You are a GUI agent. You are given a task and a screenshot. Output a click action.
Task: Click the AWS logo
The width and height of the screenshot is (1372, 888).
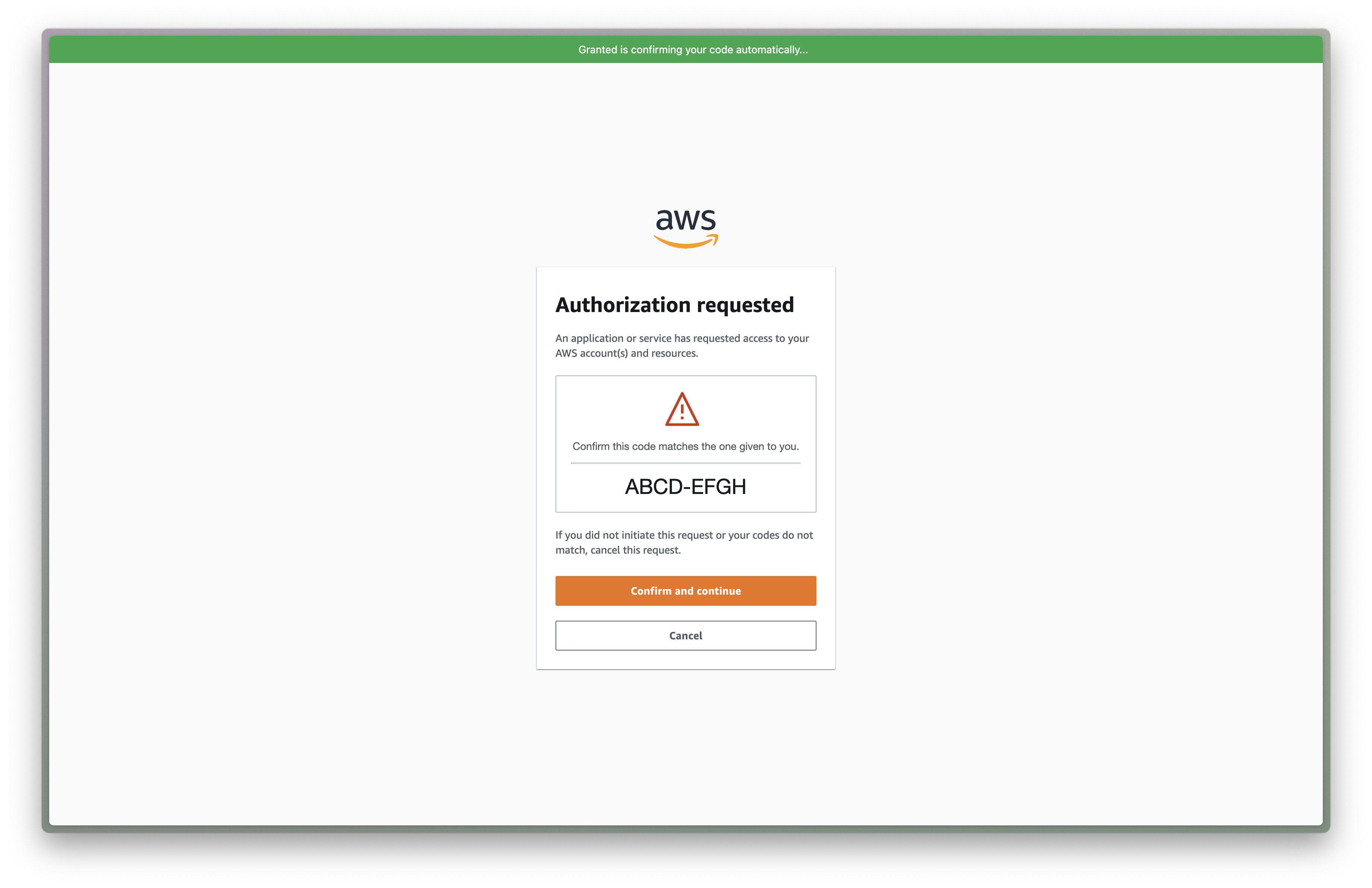[685, 229]
